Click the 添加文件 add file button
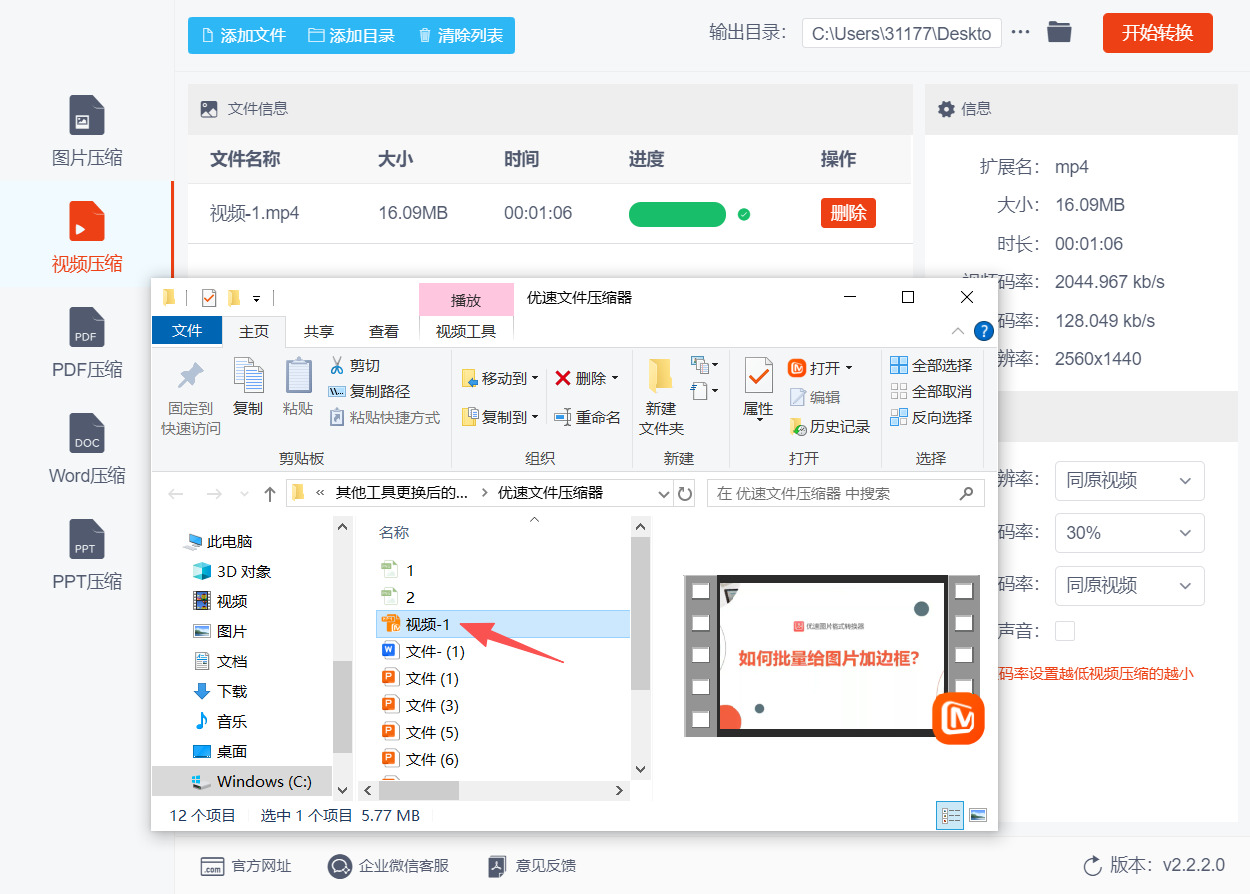This screenshot has height=894, width=1250. (243, 35)
